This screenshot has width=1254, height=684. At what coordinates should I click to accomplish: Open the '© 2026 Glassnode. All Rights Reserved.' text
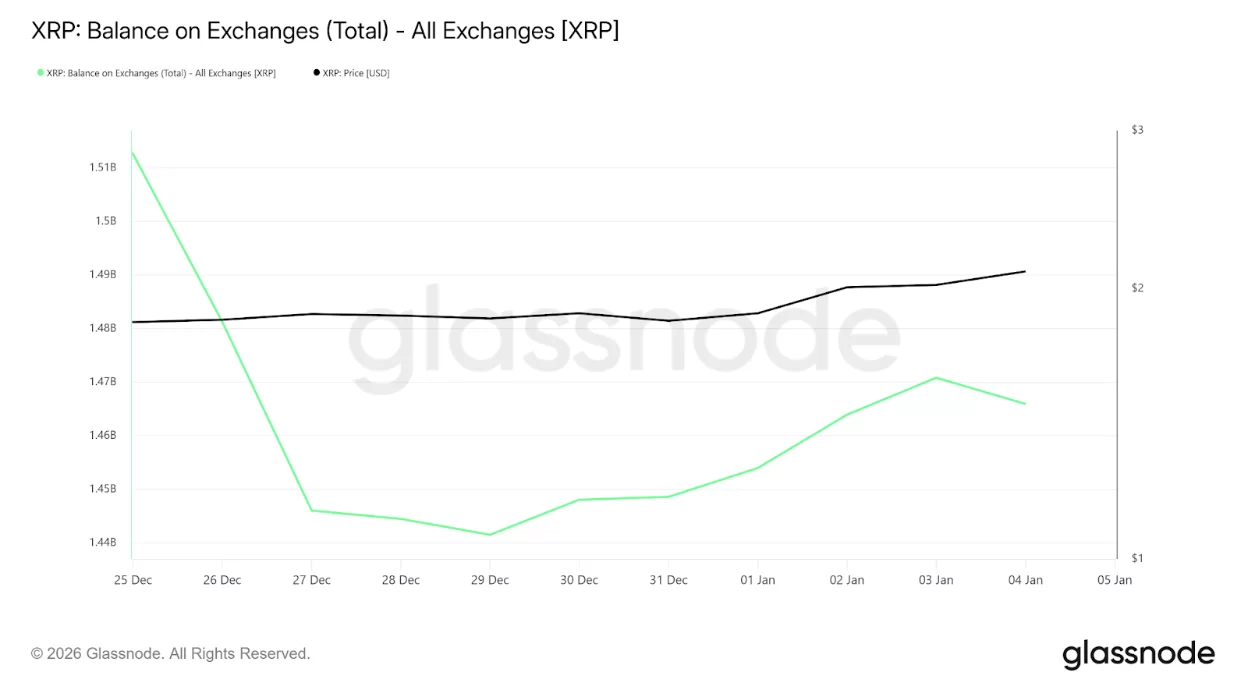pos(171,654)
